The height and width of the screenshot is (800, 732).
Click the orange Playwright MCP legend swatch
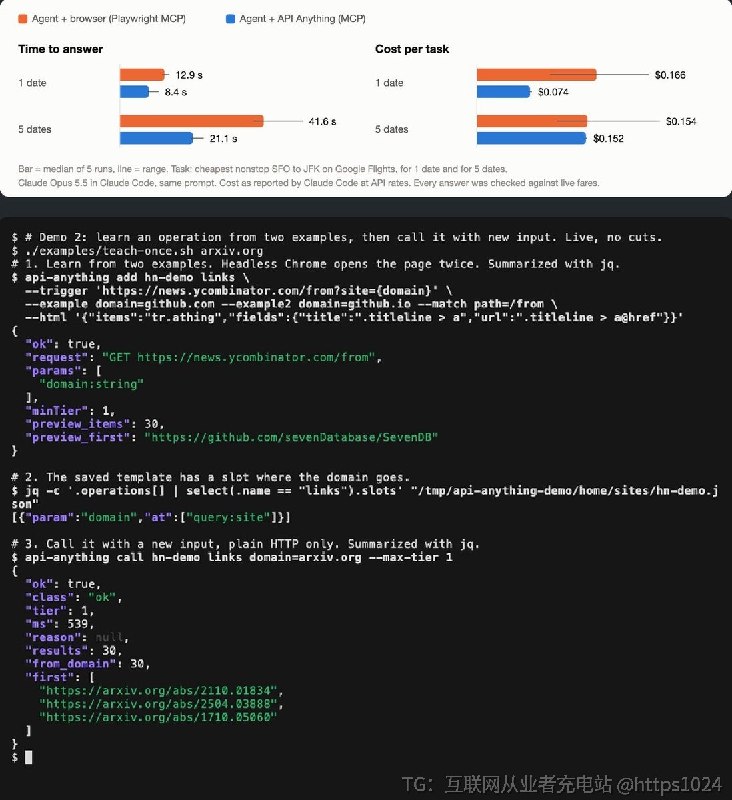tap(22, 19)
